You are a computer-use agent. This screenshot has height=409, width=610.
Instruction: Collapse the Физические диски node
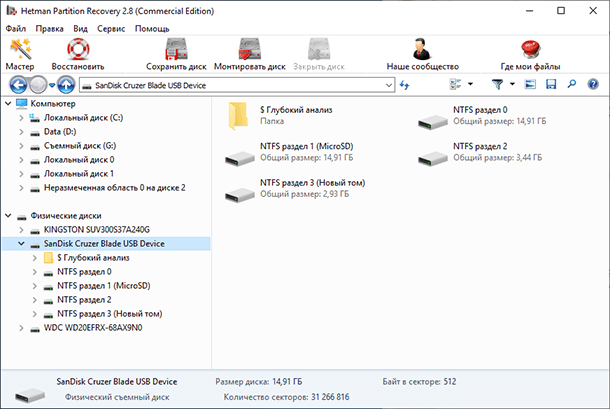point(8,216)
